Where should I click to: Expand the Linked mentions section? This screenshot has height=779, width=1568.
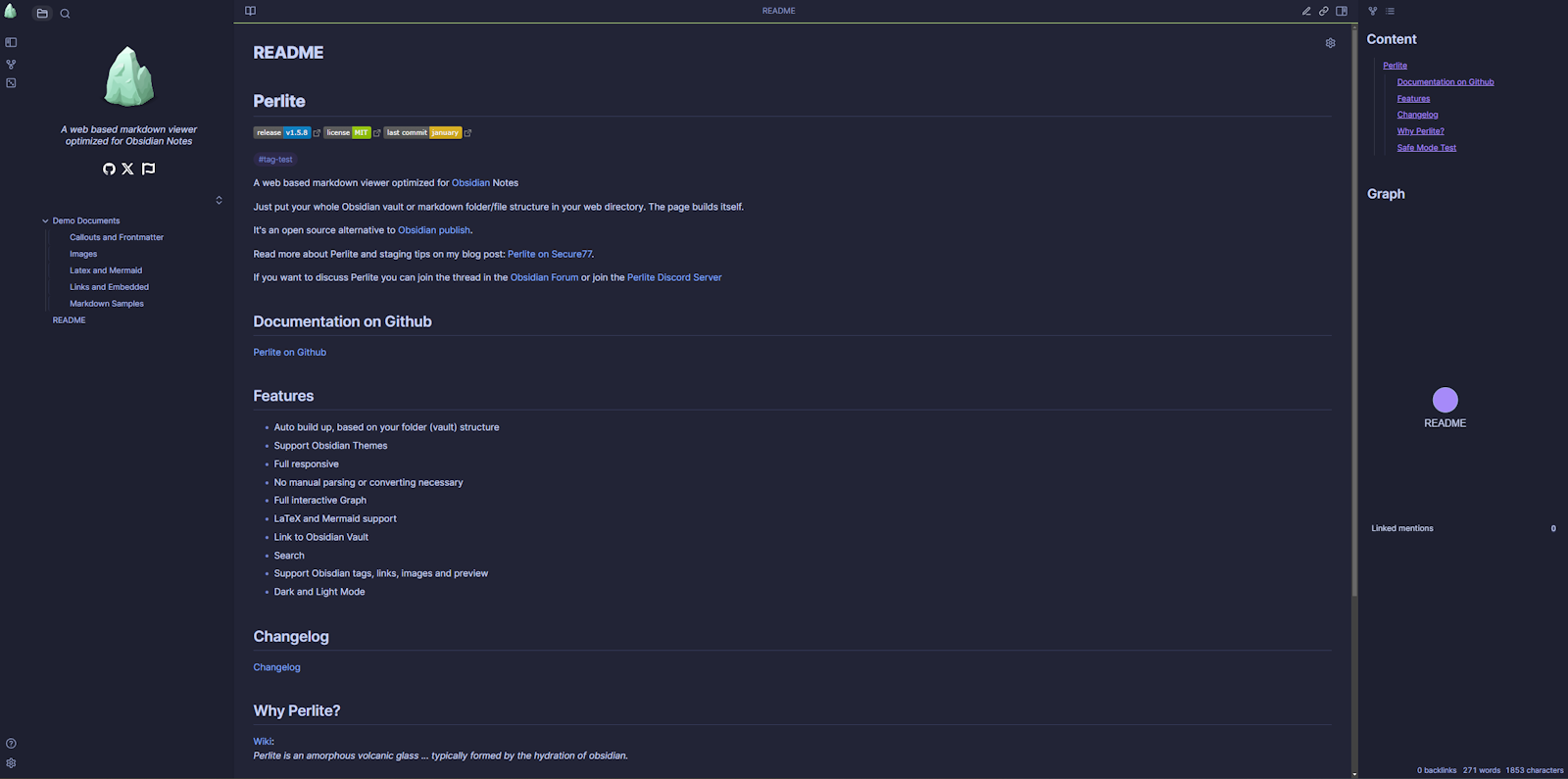coord(1402,528)
